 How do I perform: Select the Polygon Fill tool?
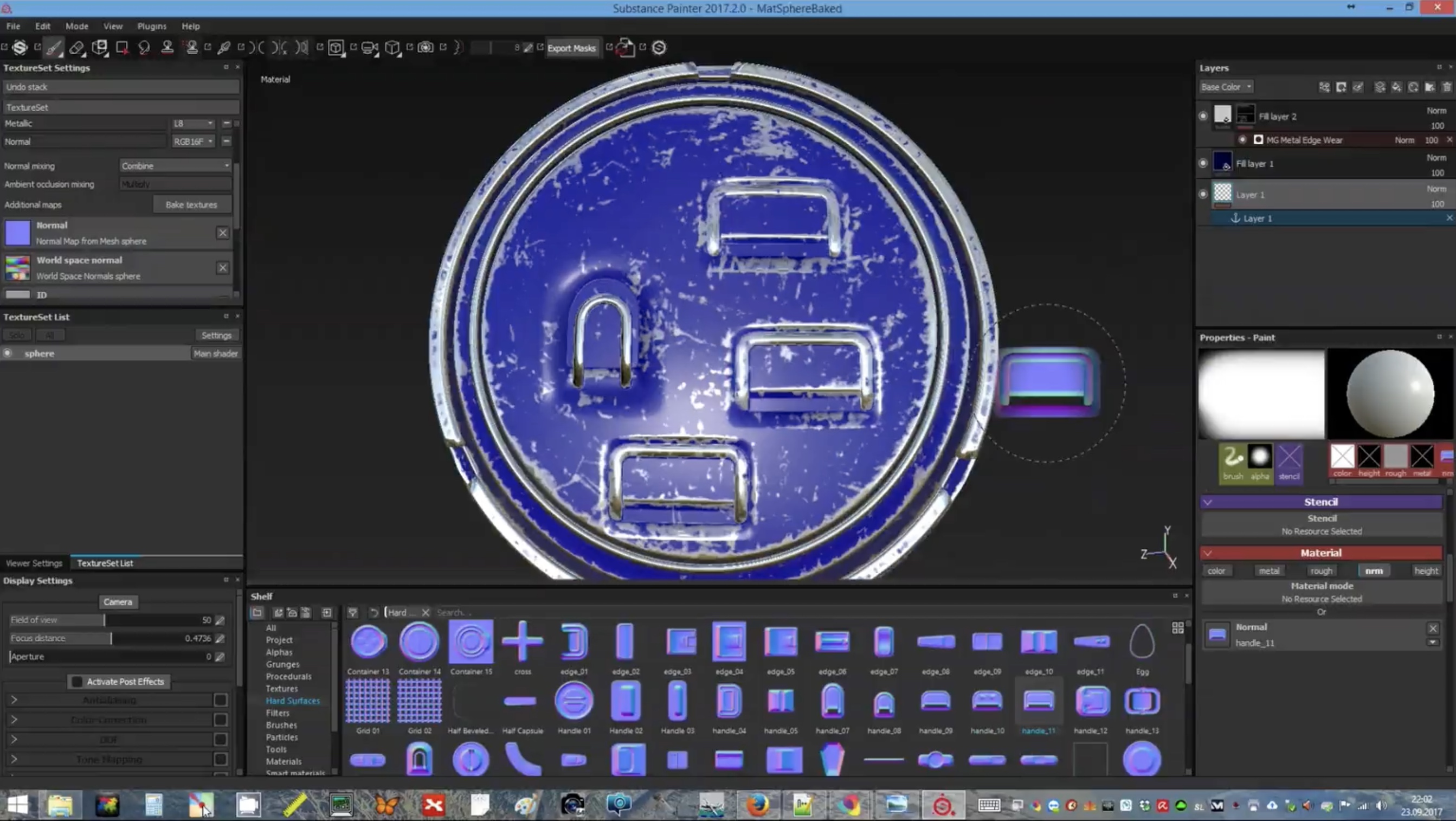[x=121, y=48]
